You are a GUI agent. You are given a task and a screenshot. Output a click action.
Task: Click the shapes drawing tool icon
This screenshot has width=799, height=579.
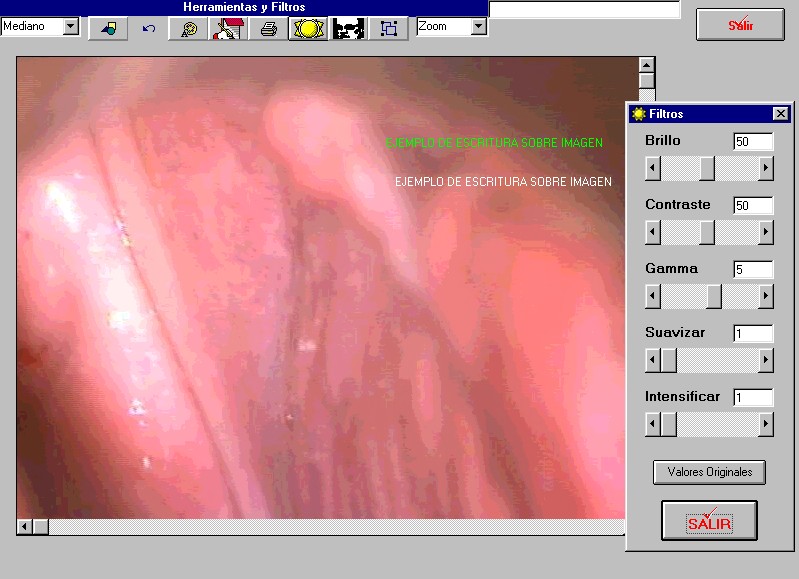(108, 28)
